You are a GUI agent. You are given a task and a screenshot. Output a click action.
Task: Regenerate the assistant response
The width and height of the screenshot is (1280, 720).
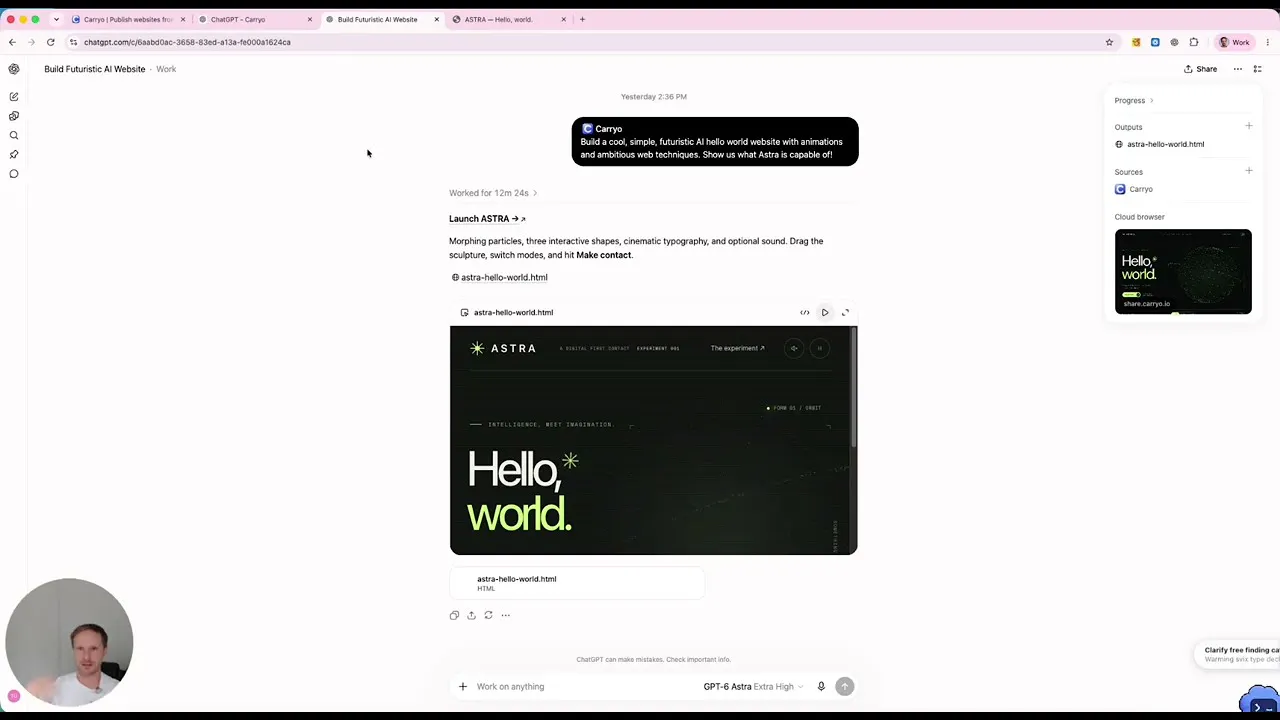pyautogui.click(x=488, y=615)
